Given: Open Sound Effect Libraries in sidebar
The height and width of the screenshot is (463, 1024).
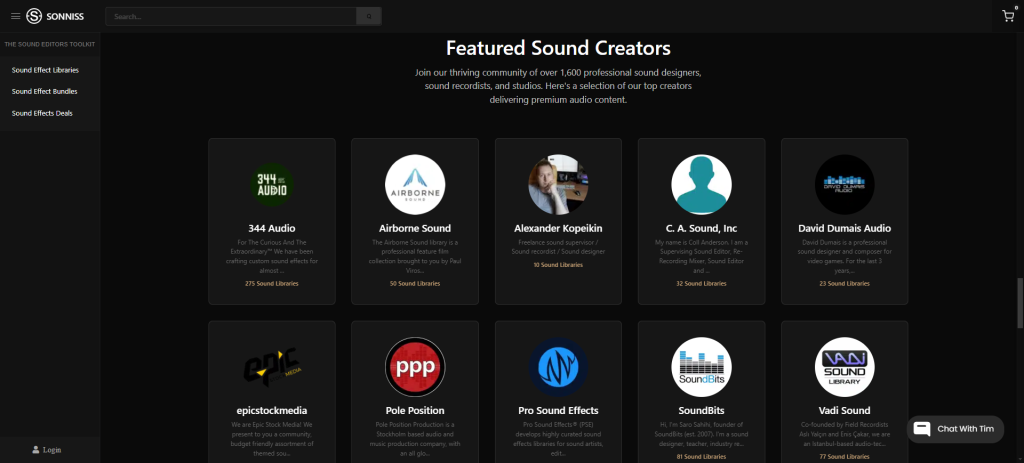Looking at the screenshot, I should (45, 70).
